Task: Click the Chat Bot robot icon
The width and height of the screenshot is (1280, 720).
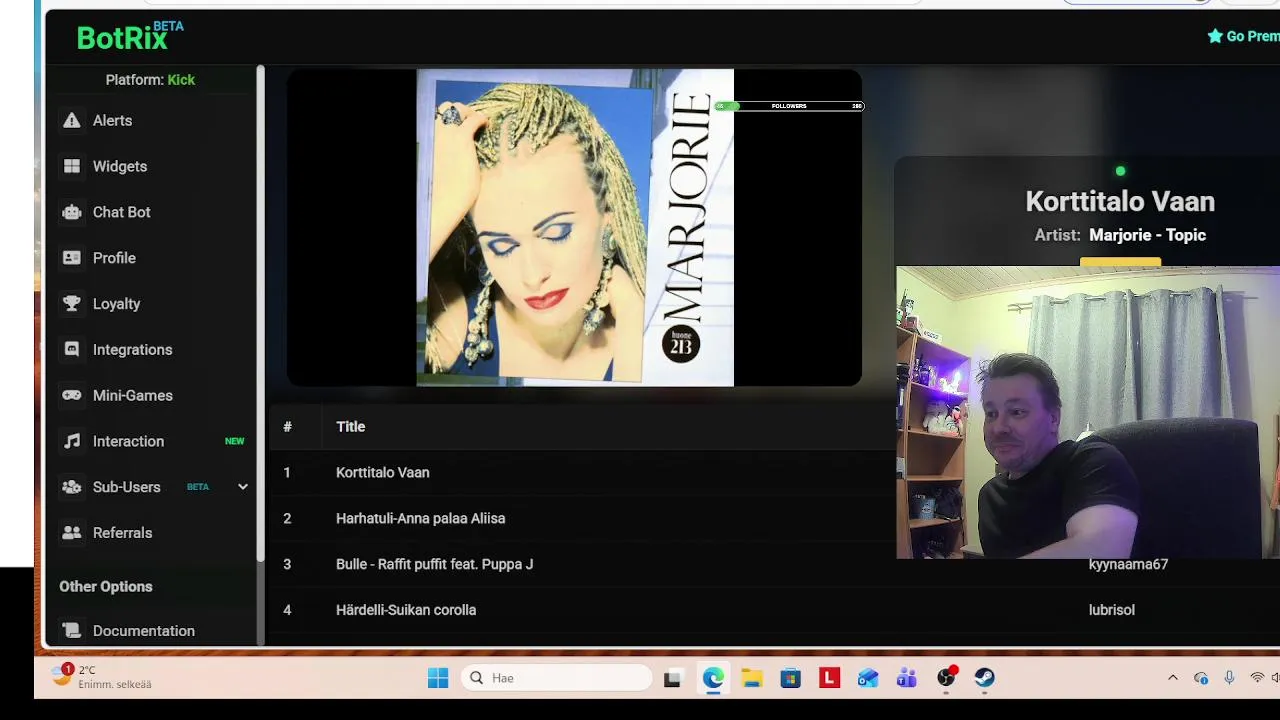Action: pyautogui.click(x=71, y=212)
